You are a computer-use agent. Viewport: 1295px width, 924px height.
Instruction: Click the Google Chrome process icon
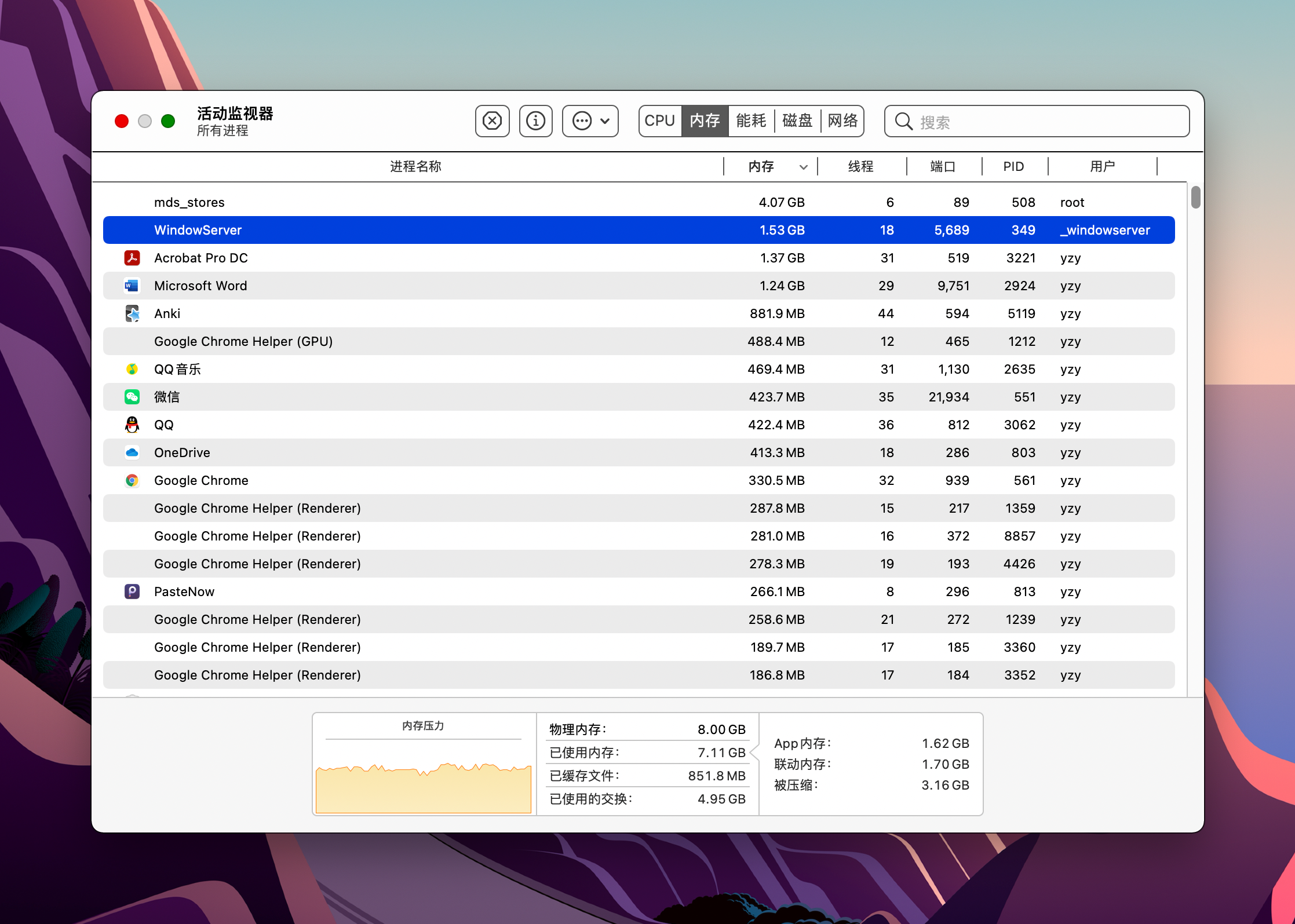pos(132,480)
